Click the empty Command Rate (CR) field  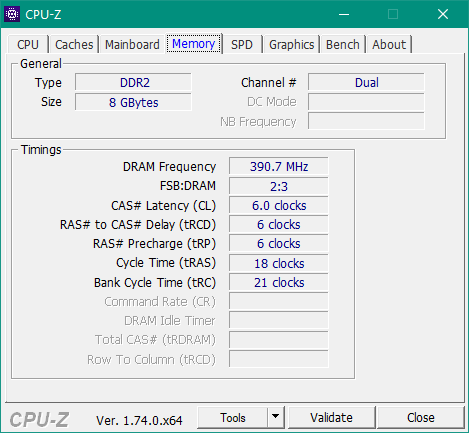(x=279, y=301)
